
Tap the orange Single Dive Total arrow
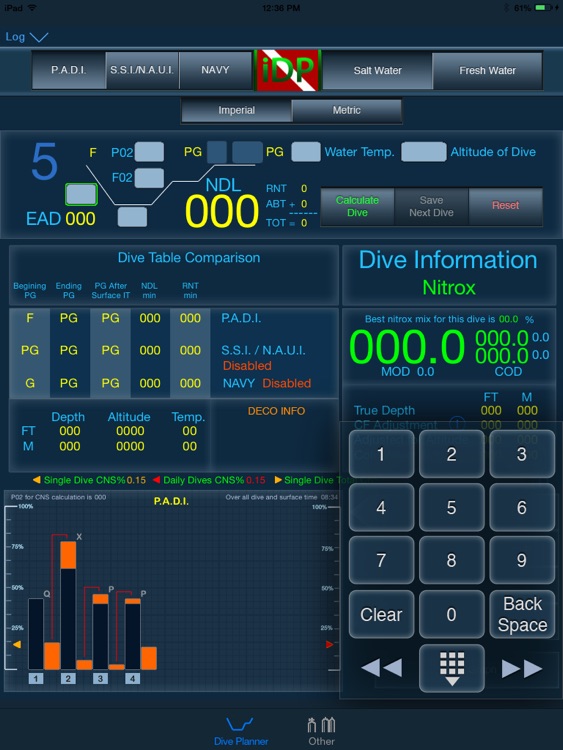pos(278,480)
